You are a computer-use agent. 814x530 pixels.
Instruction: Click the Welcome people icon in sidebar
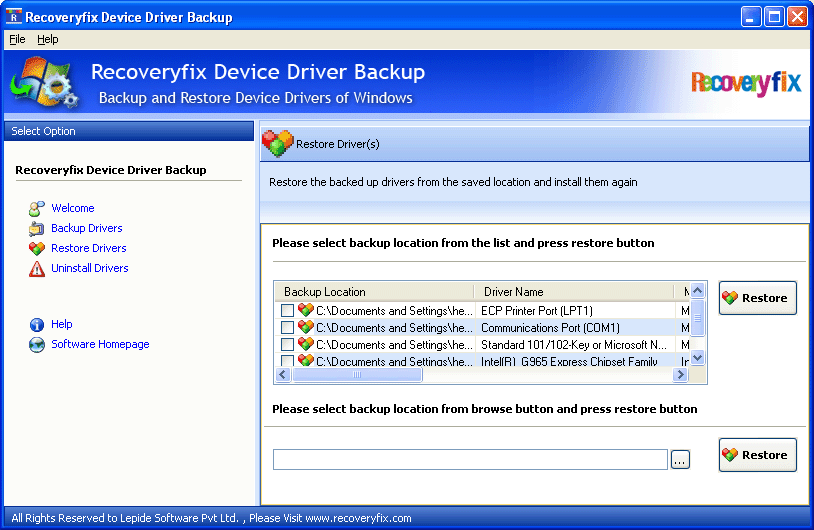[x=36, y=209]
